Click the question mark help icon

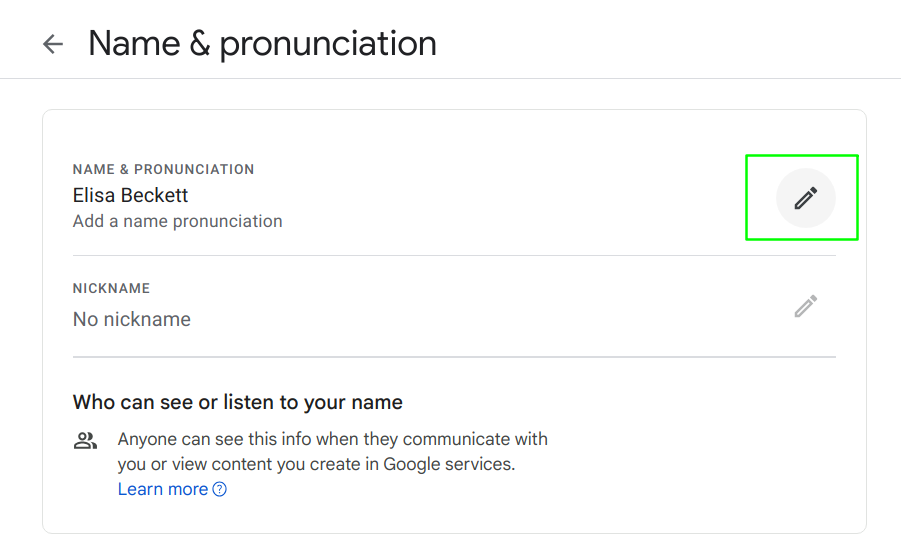click(220, 489)
